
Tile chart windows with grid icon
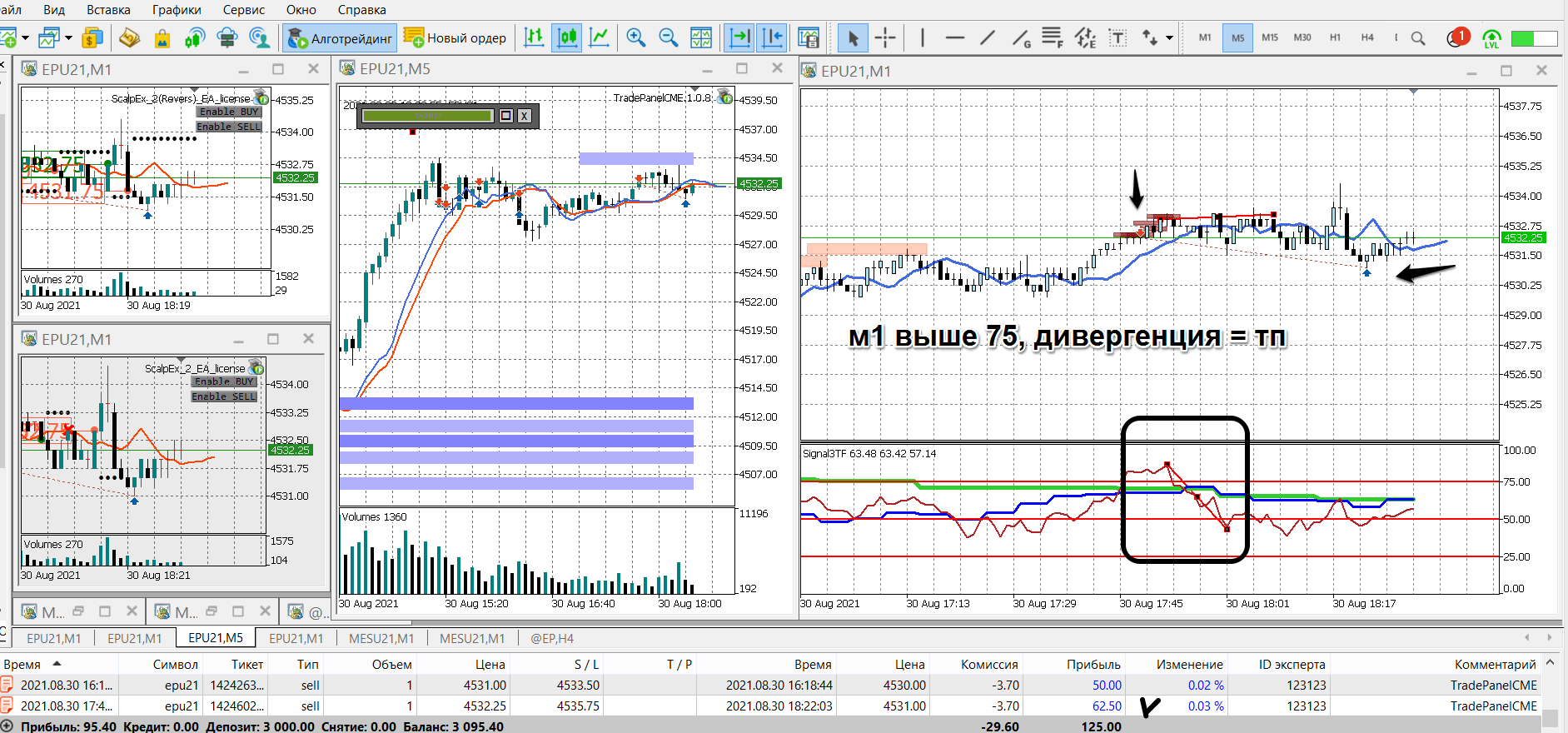[701, 37]
